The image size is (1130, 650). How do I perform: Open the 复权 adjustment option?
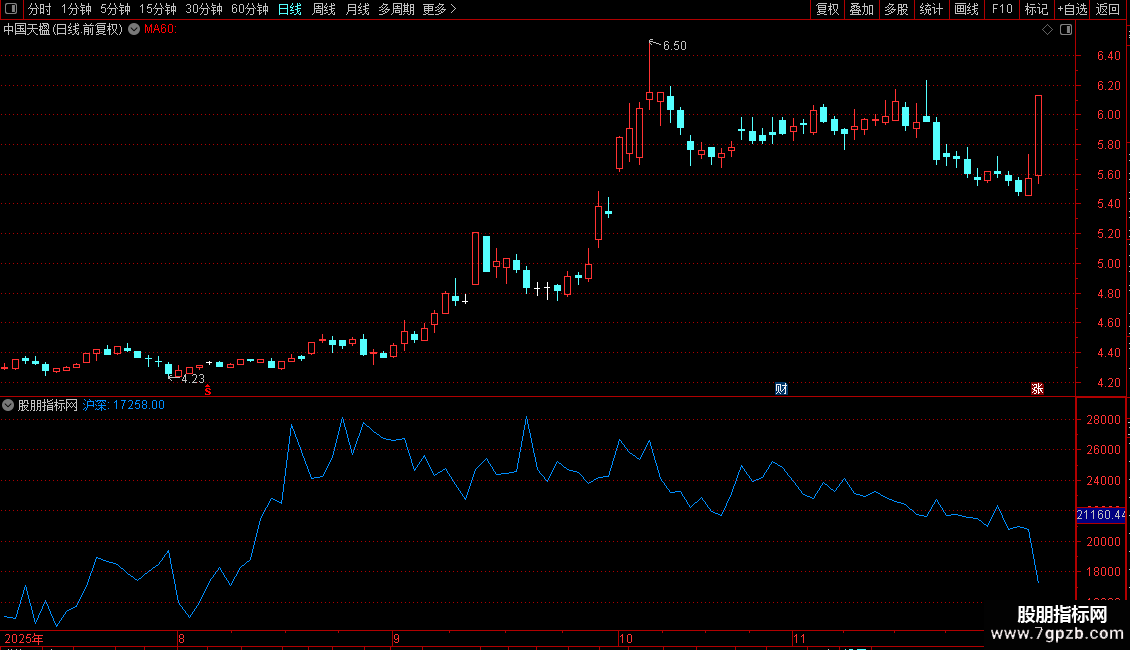coord(827,9)
